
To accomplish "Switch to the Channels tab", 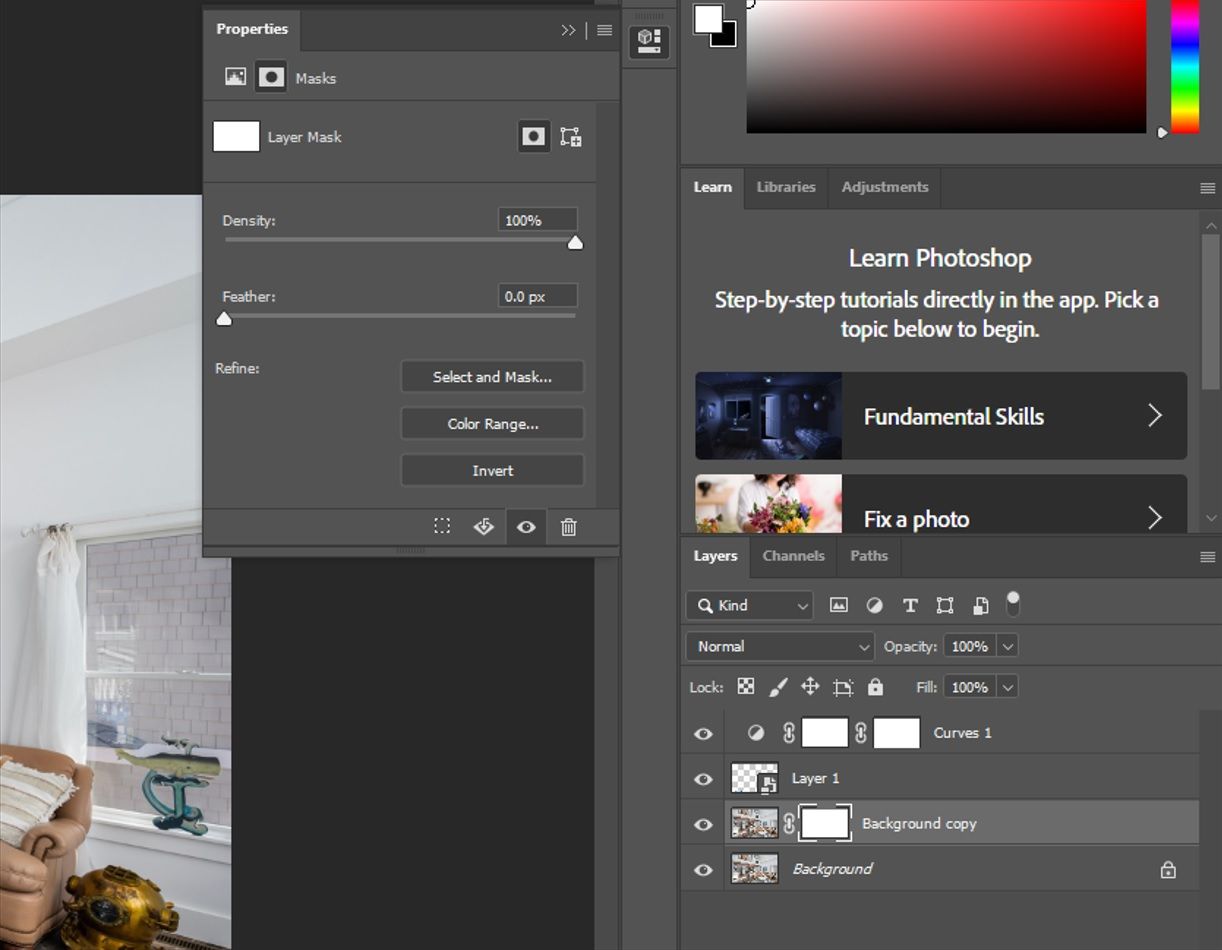I will [793, 556].
